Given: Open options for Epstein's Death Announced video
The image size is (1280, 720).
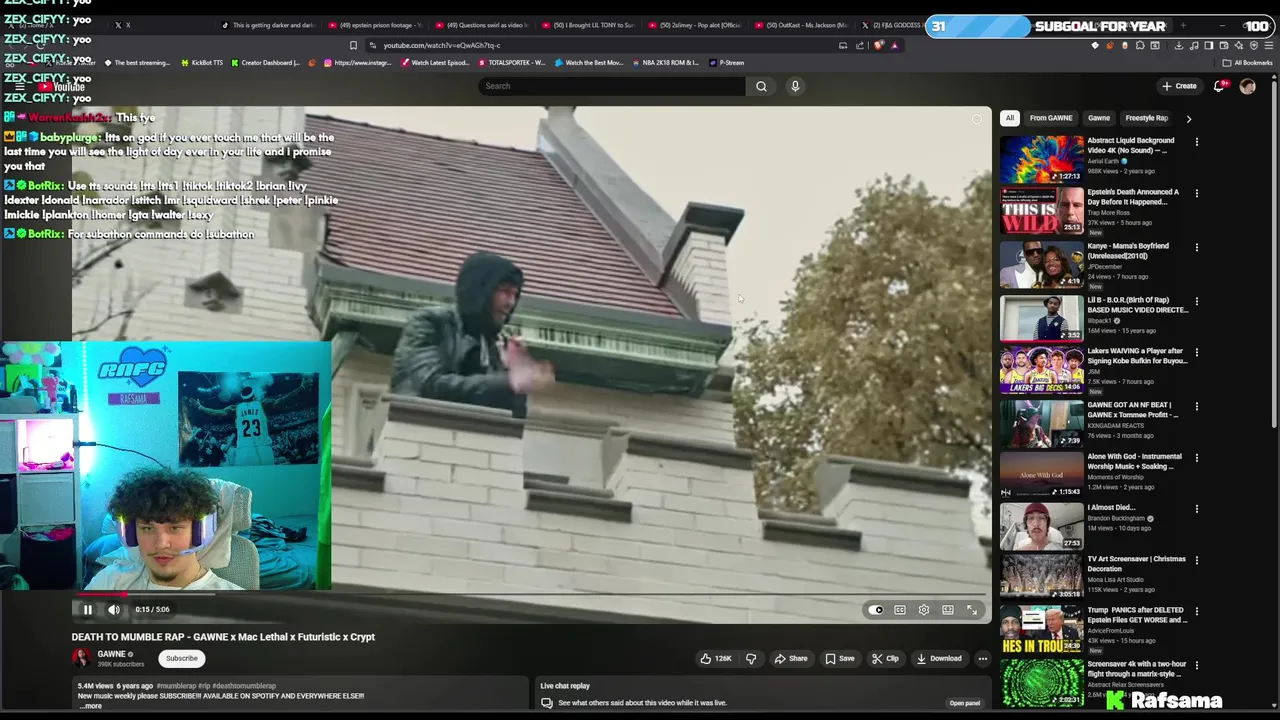Looking at the screenshot, I should tap(1196, 193).
